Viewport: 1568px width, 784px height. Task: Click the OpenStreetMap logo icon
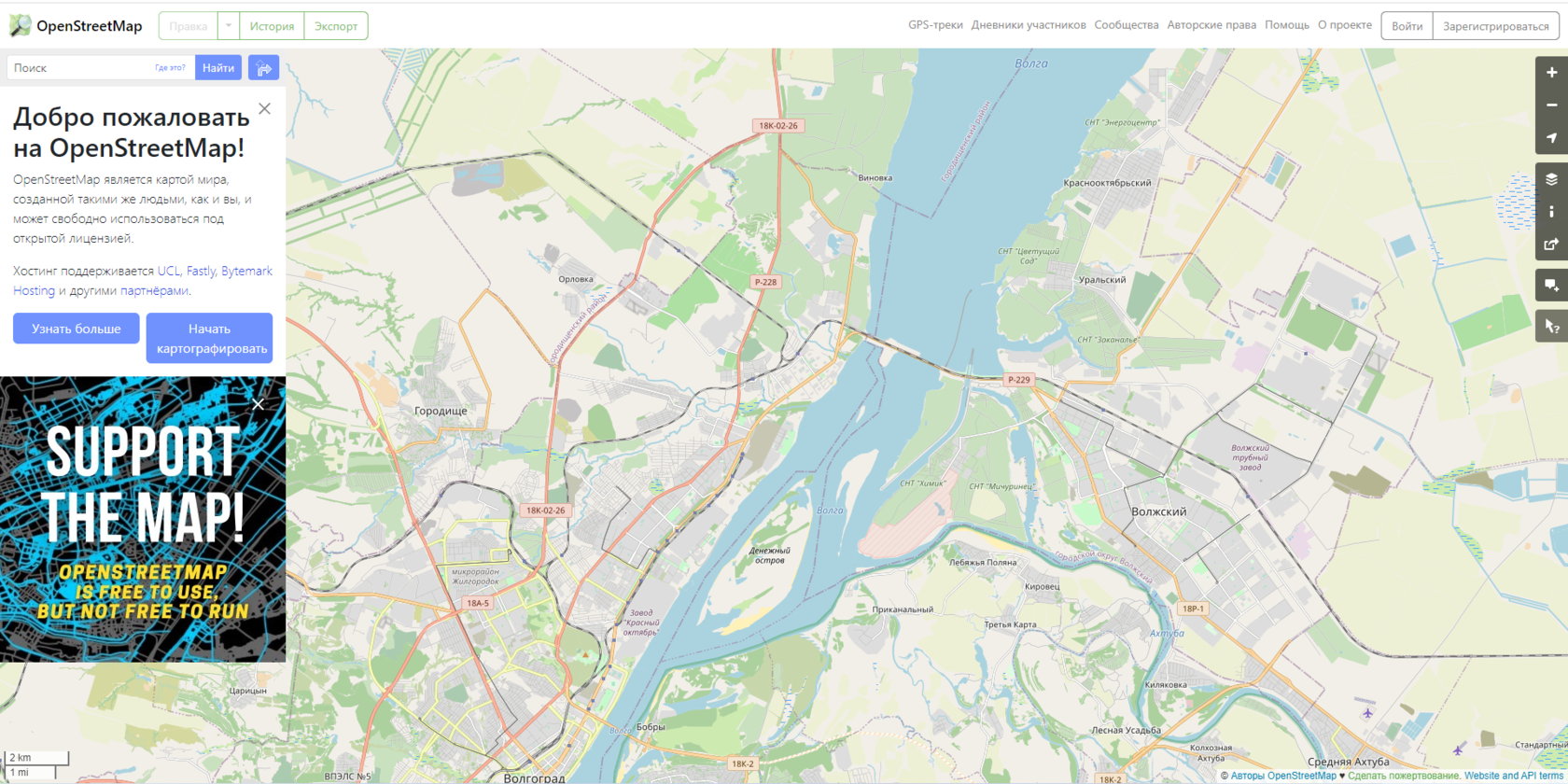click(20, 25)
